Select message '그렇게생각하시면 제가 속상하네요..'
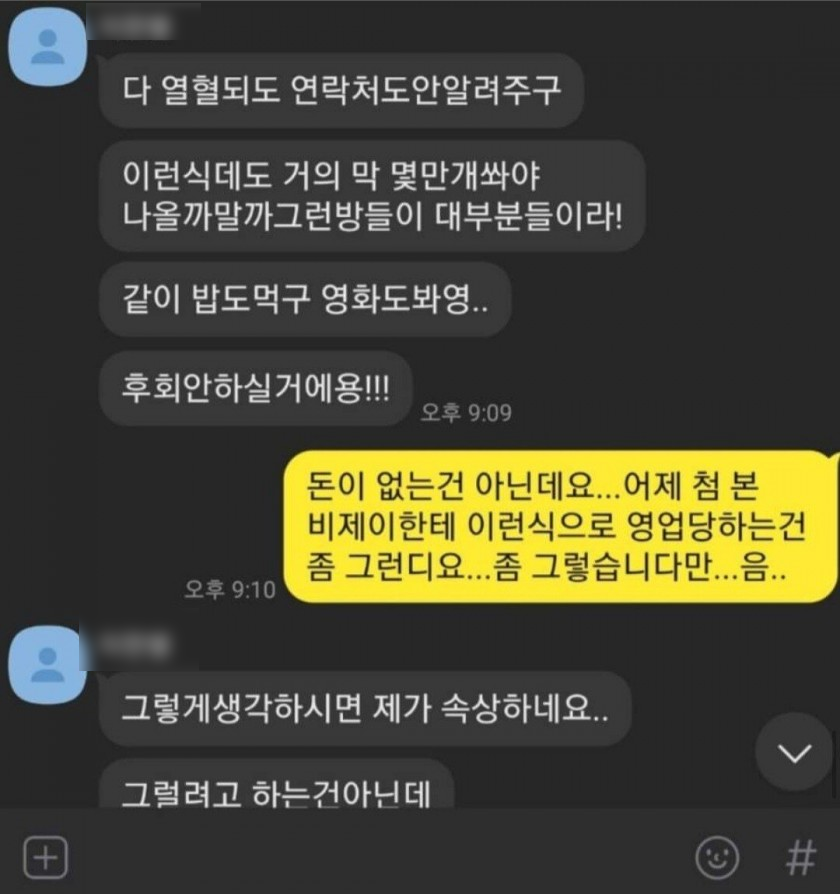Viewport: 840px width, 894px height. point(365,709)
